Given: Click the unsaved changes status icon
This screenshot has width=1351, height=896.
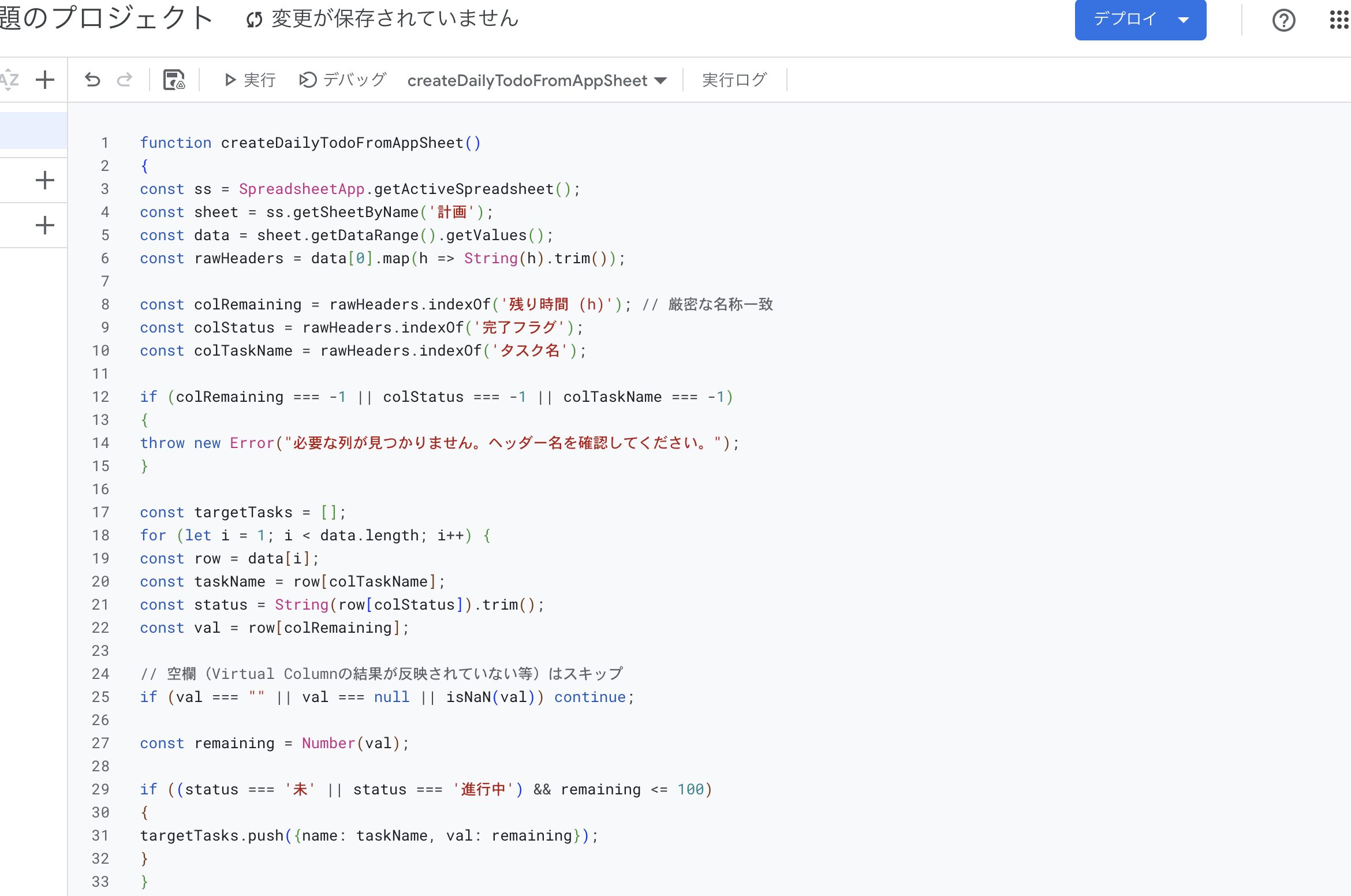Looking at the screenshot, I should coord(254,20).
